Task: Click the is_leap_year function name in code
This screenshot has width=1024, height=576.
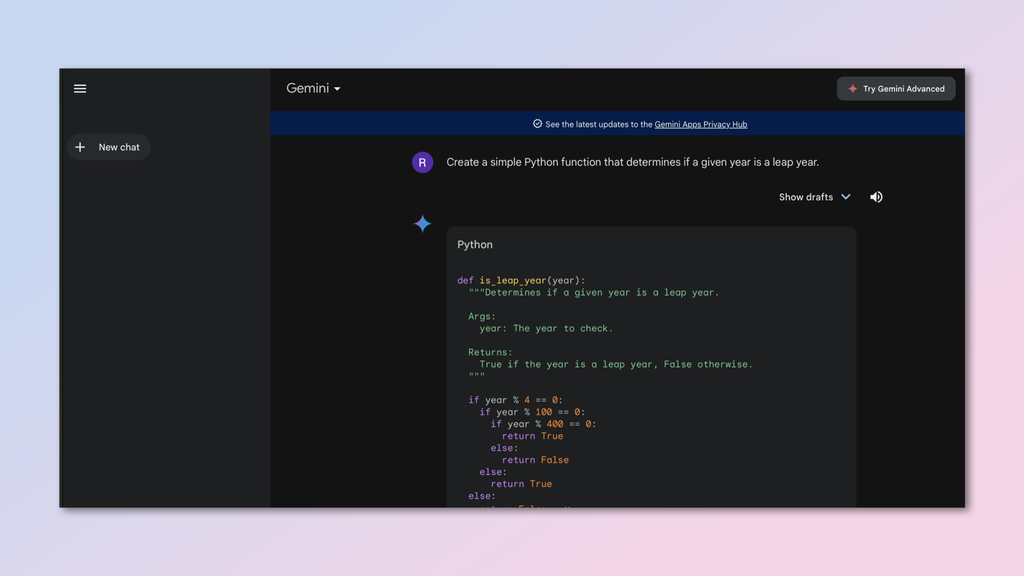Action: pyautogui.click(x=512, y=280)
